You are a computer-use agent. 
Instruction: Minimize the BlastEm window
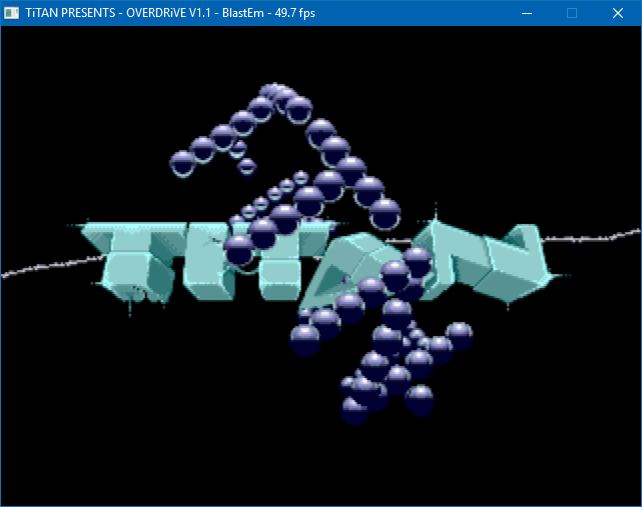527,13
